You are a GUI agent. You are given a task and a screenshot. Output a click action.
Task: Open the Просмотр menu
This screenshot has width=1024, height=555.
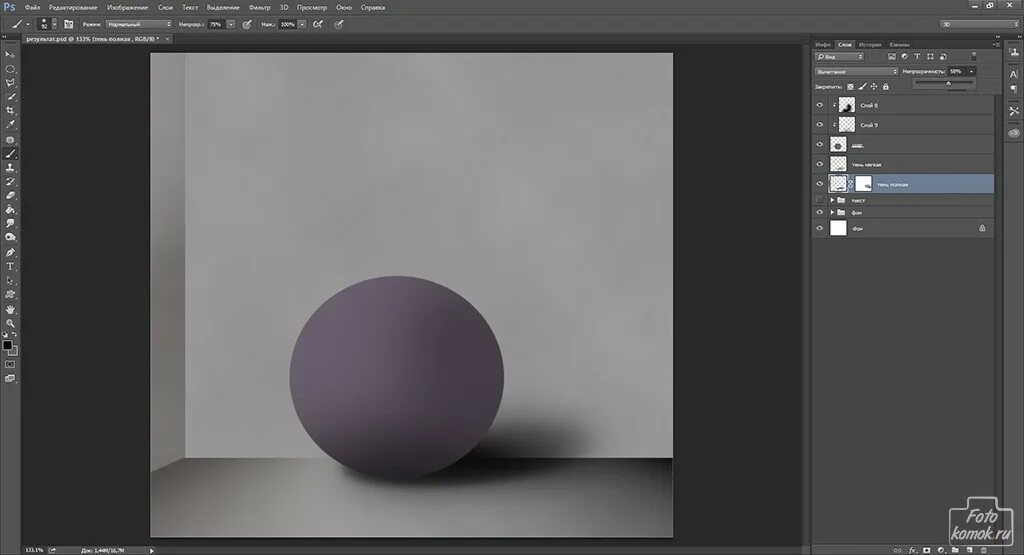coord(312,7)
